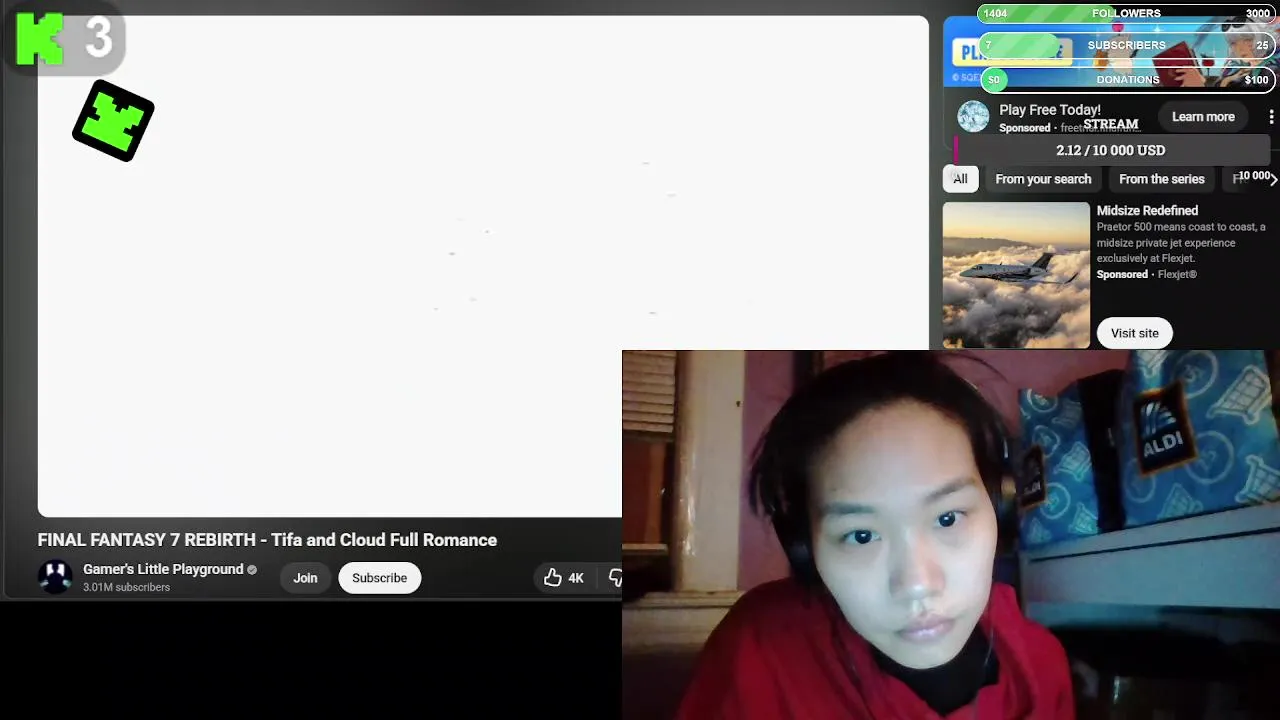Click the green Kick logo

41,39
